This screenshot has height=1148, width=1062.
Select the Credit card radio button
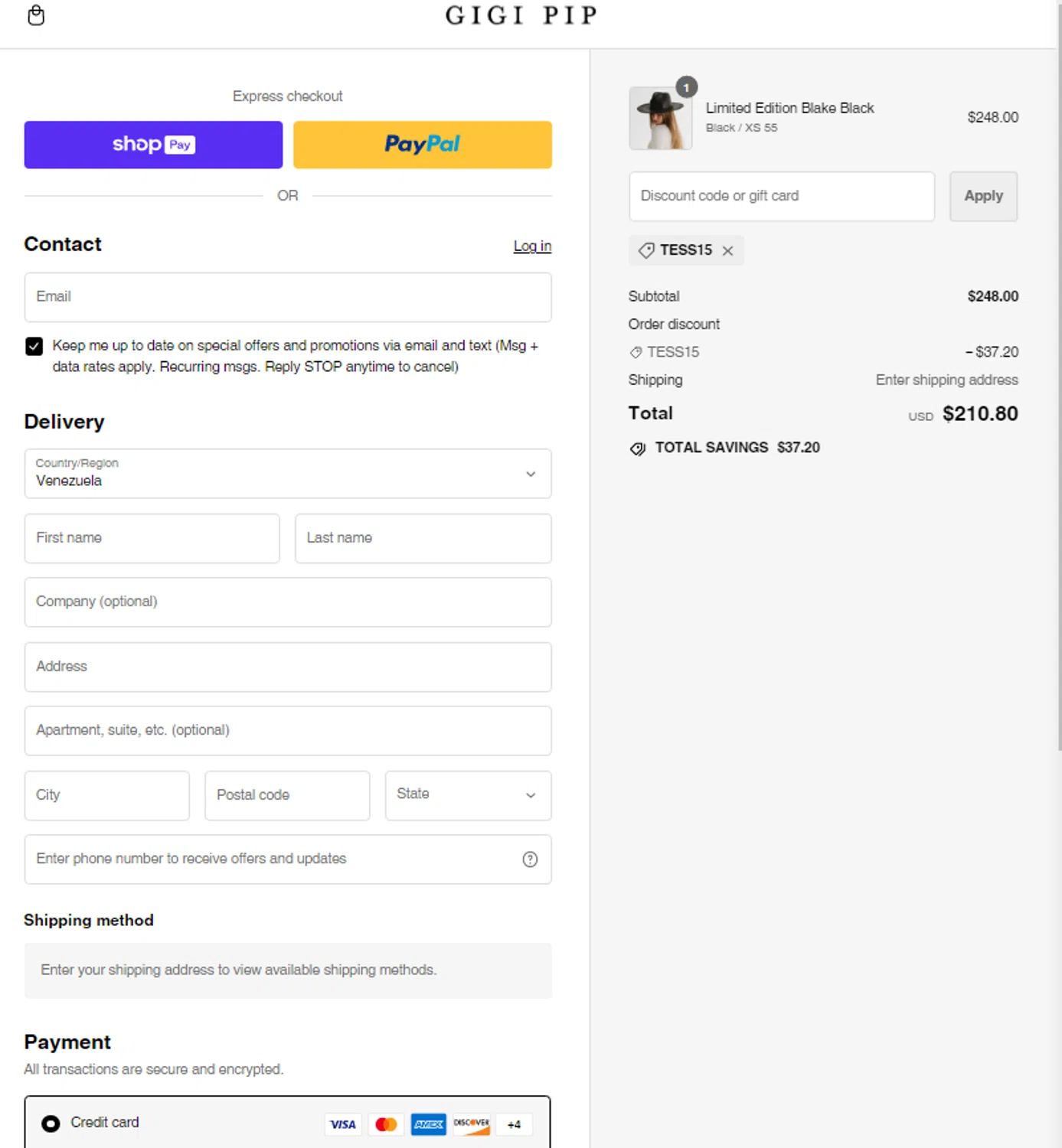coord(51,1124)
